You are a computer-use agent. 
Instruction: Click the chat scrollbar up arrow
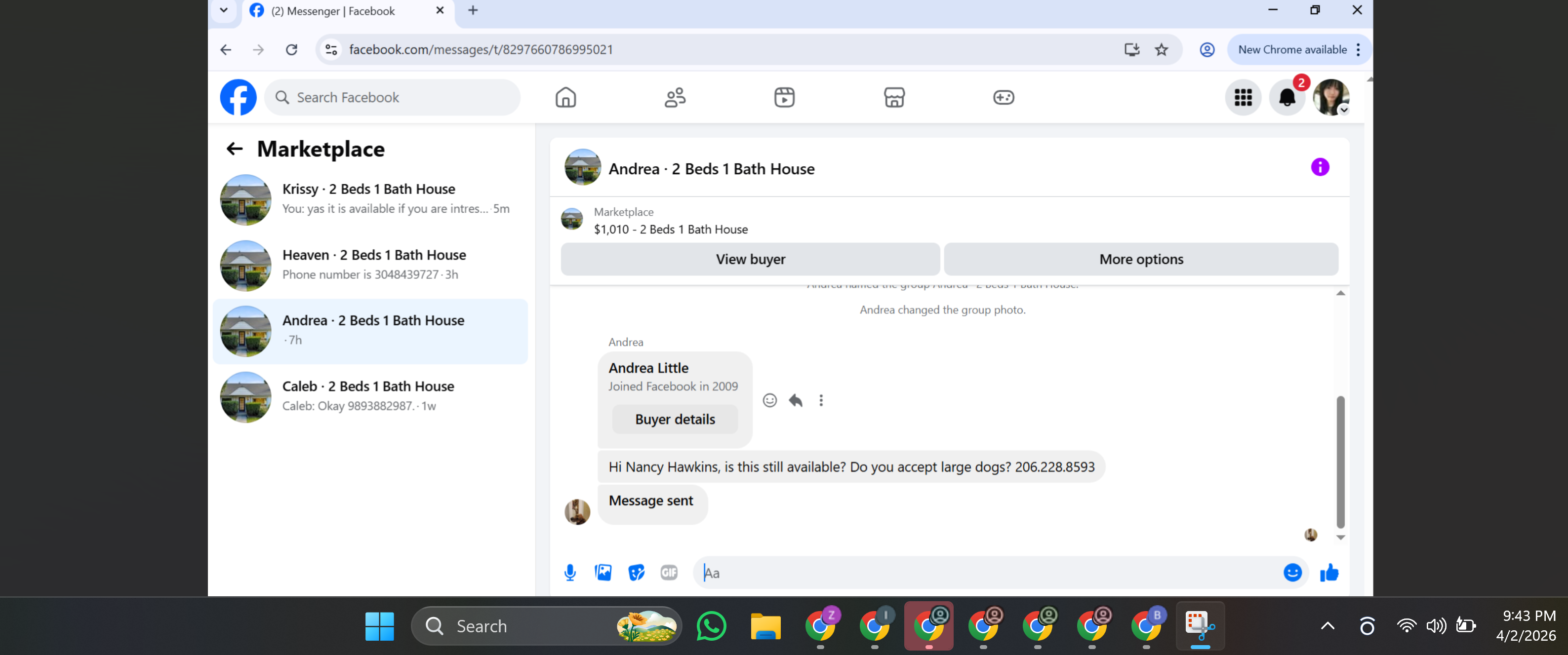[1340, 293]
